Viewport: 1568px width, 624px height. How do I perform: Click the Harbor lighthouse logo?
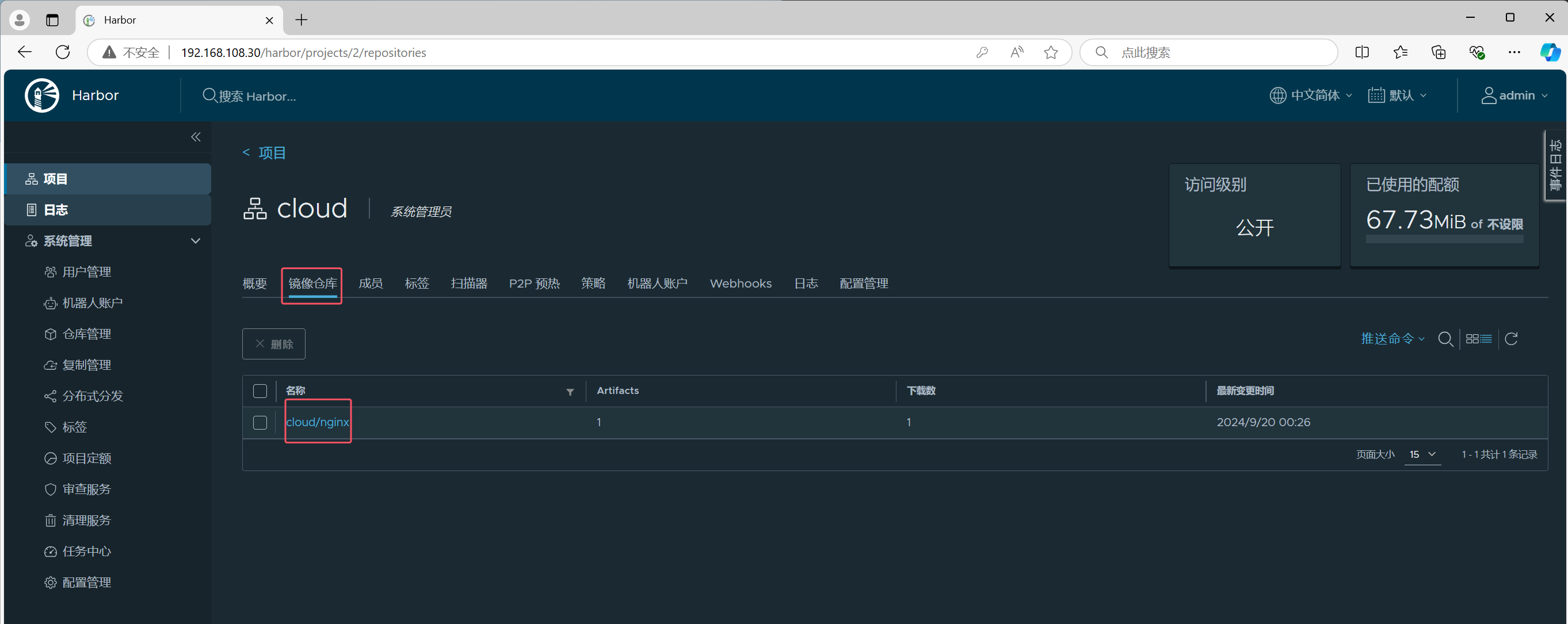tap(42, 95)
